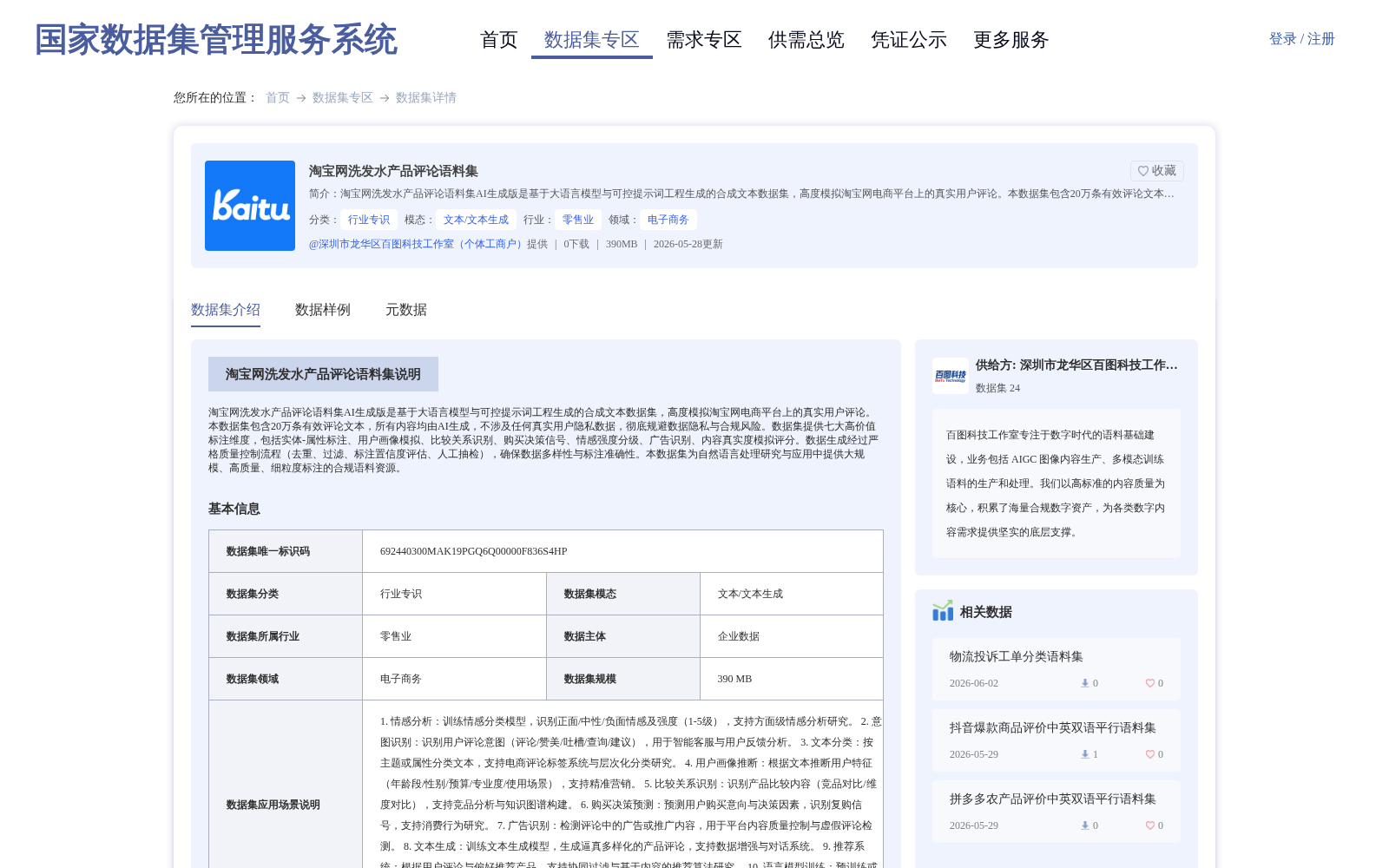This screenshot has height=868, width=1389.
Task: Click the Baitu dataset logo thumbnail
Action: [x=250, y=206]
